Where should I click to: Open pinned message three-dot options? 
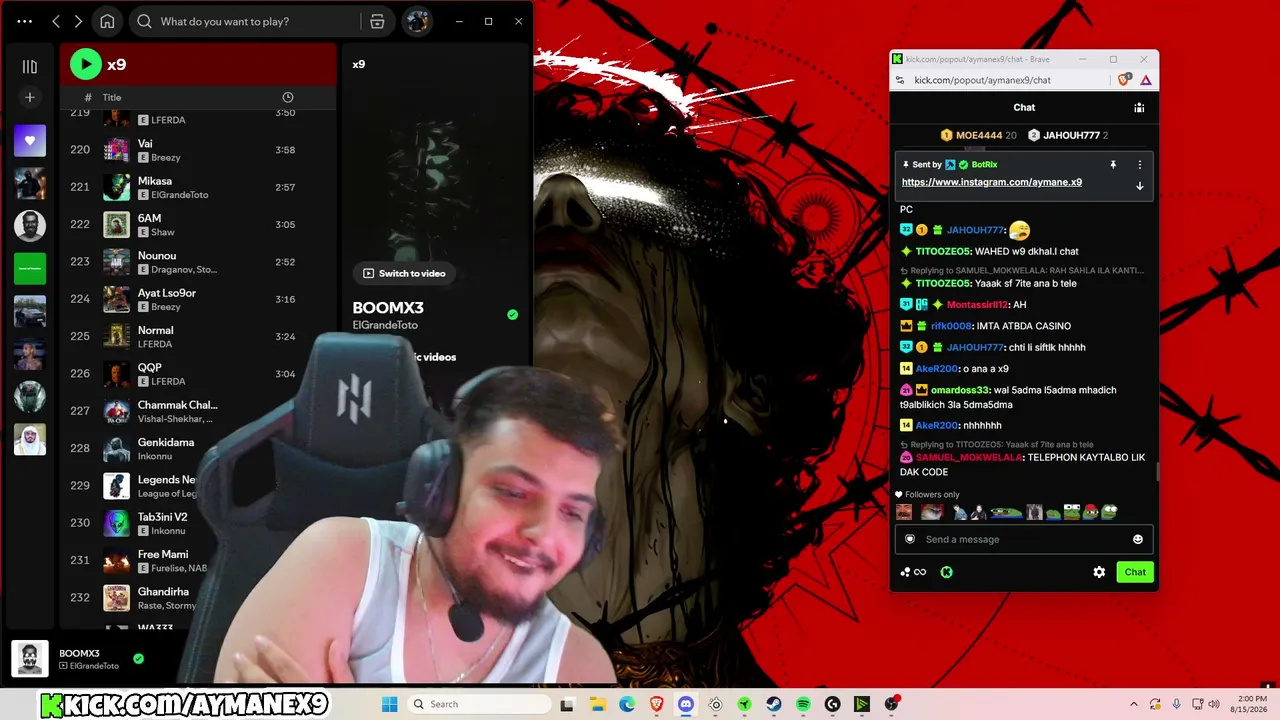click(1139, 164)
